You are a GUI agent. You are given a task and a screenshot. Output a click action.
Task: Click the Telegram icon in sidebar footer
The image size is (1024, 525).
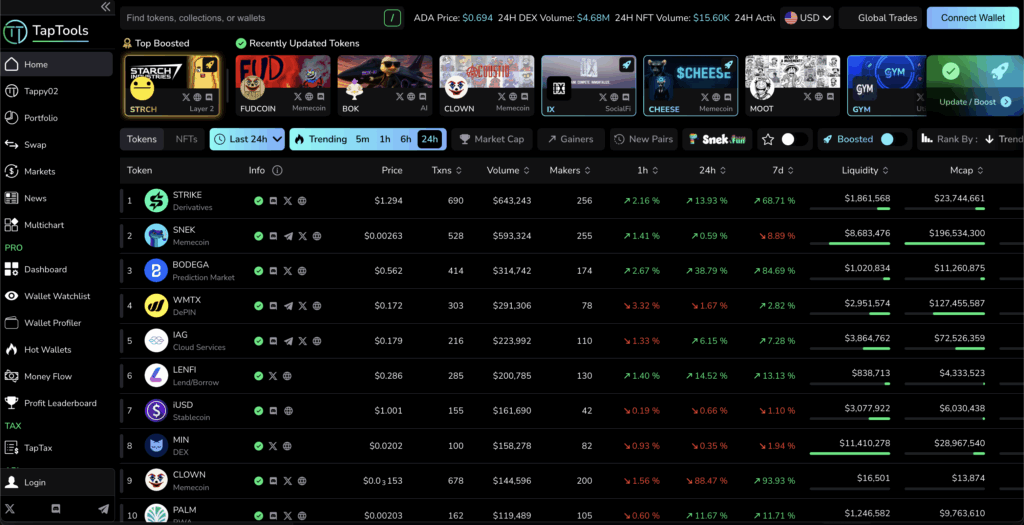coord(103,509)
